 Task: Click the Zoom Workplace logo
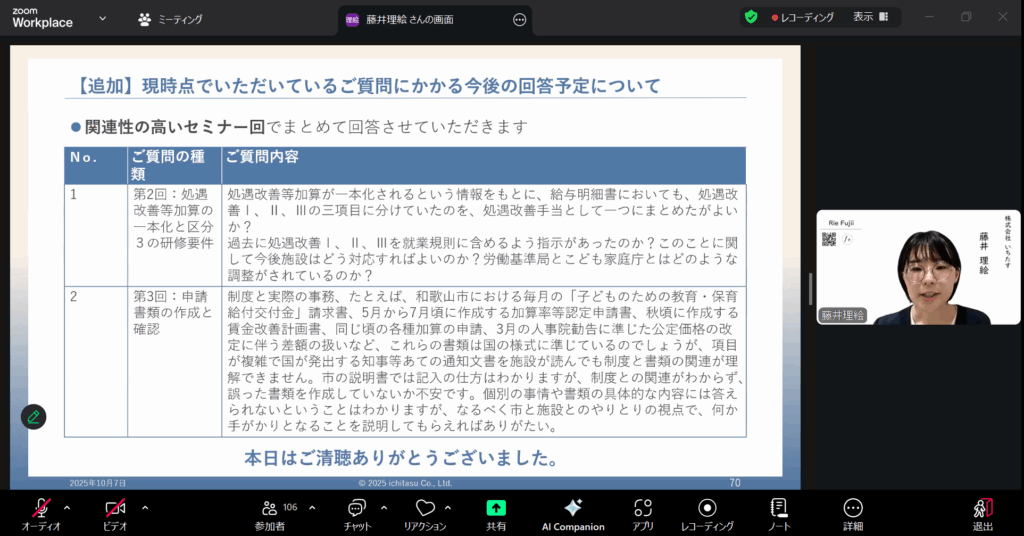click(42, 18)
